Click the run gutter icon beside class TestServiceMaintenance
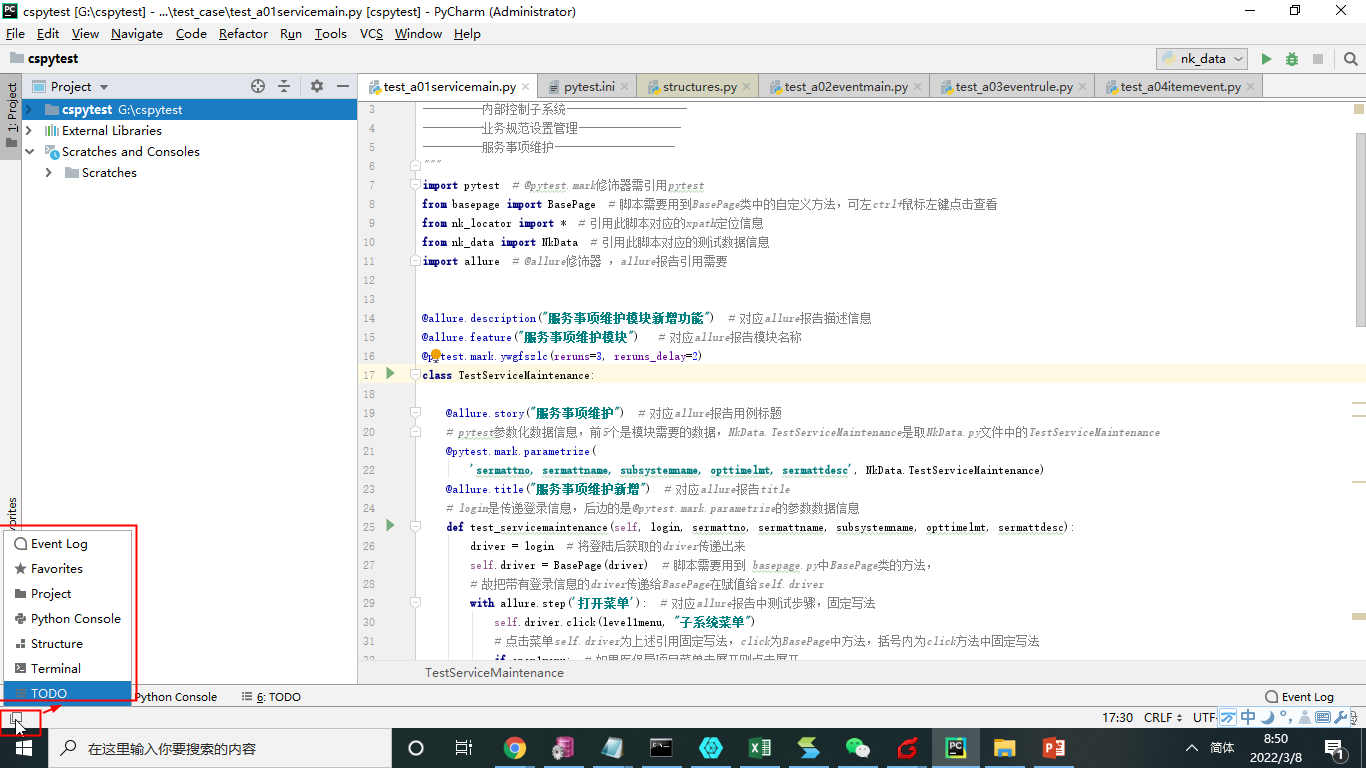This screenshot has height=768, width=1366. point(390,373)
